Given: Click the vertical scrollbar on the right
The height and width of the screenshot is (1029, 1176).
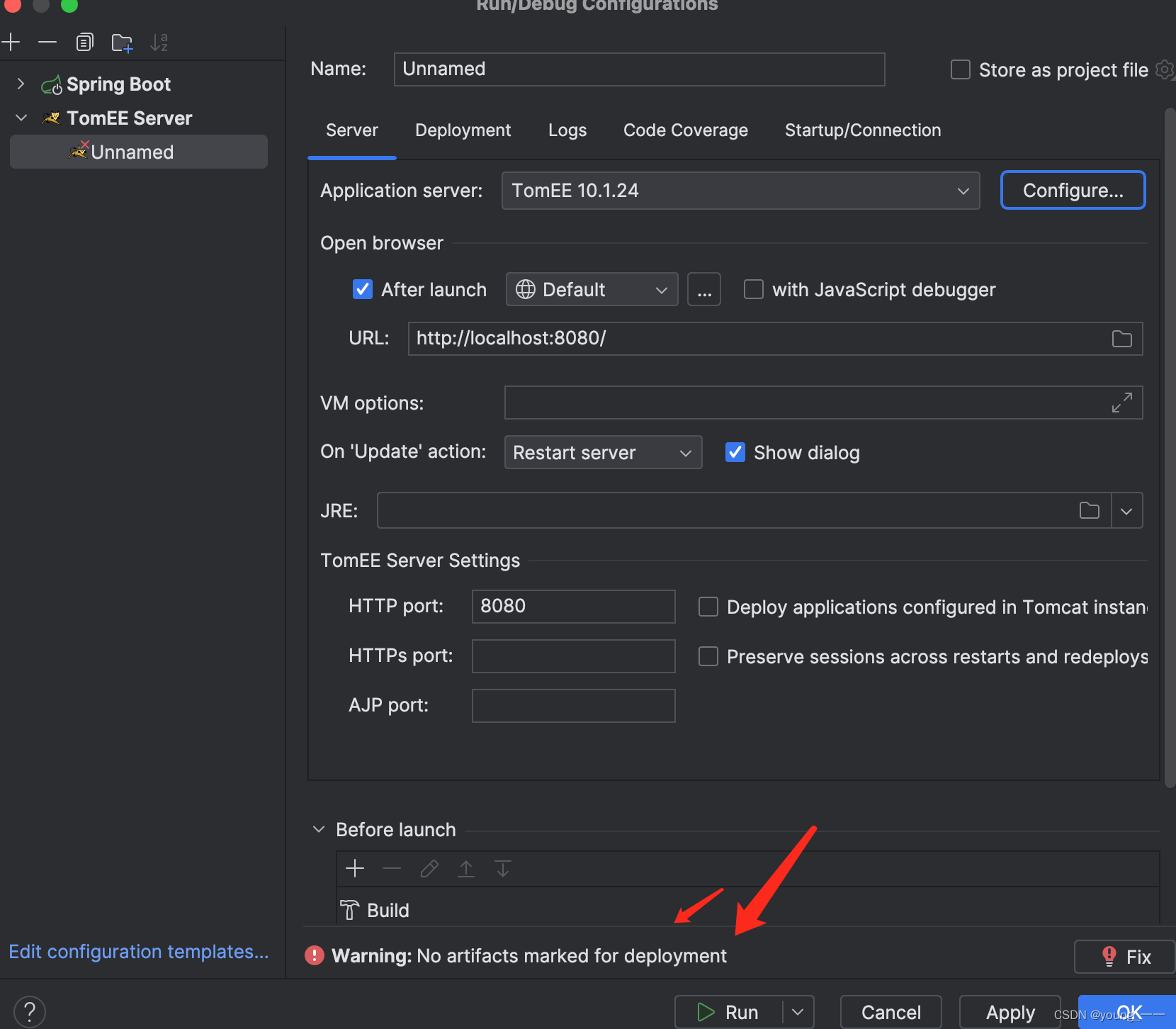Looking at the screenshot, I should [x=1170, y=446].
